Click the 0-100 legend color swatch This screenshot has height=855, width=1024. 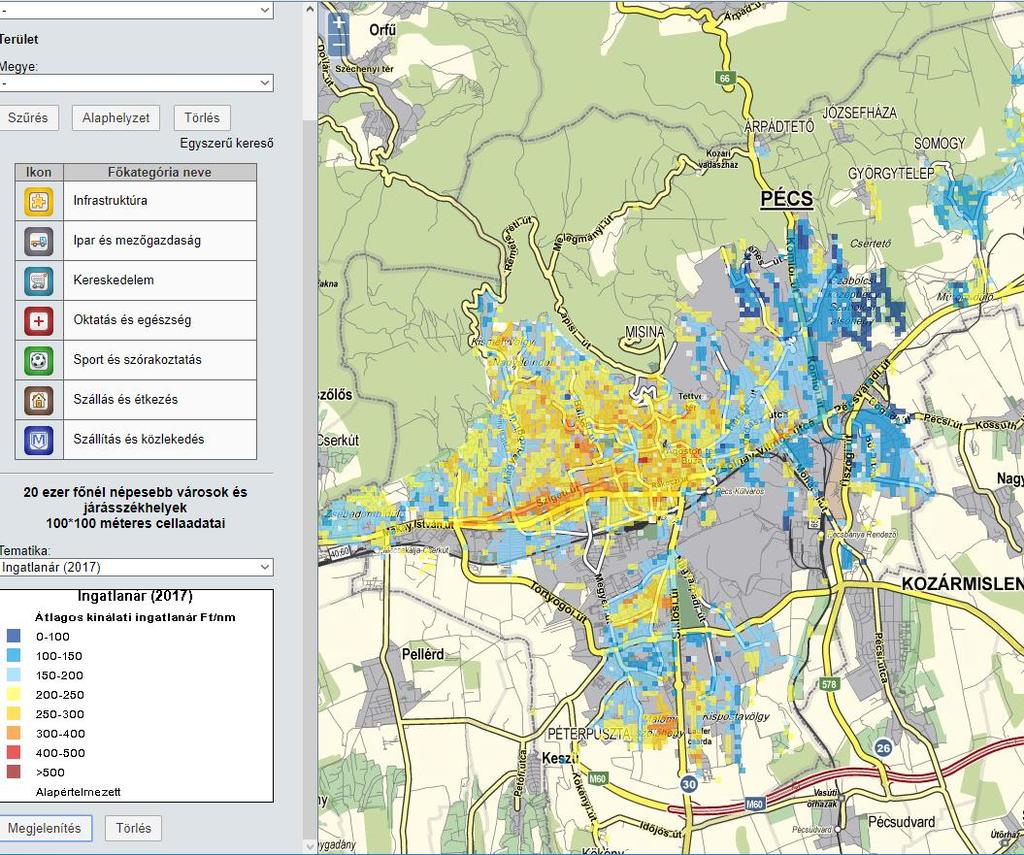(13, 636)
